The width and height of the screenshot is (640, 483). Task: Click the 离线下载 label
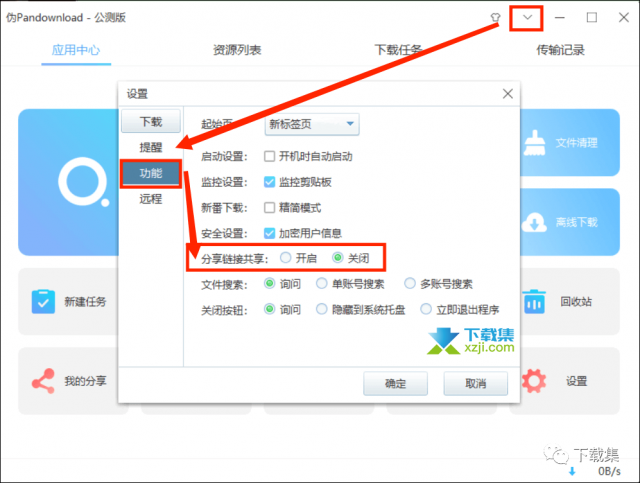576,223
